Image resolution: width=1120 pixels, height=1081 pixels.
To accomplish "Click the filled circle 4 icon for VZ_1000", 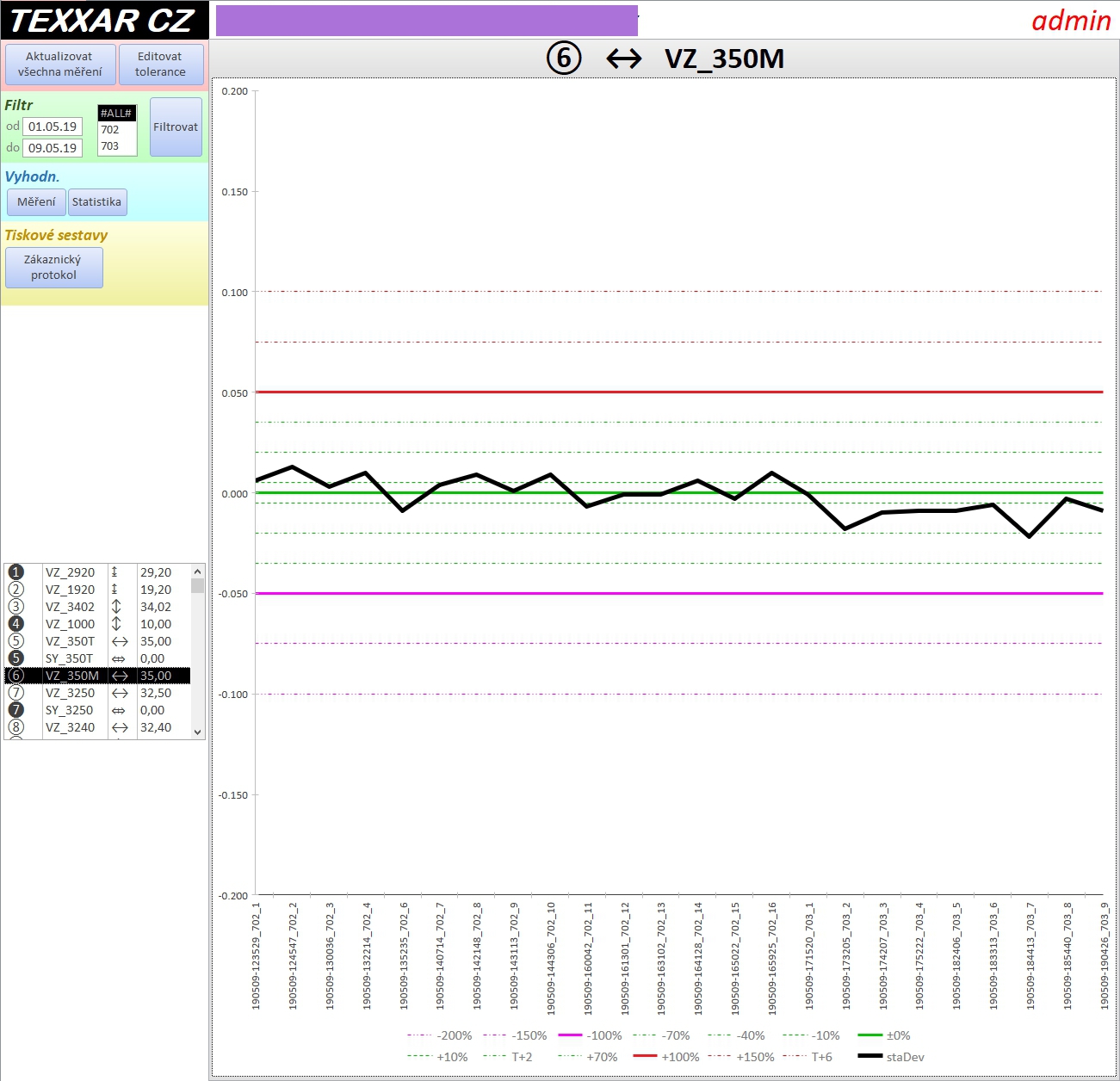I will pyautogui.click(x=15, y=624).
